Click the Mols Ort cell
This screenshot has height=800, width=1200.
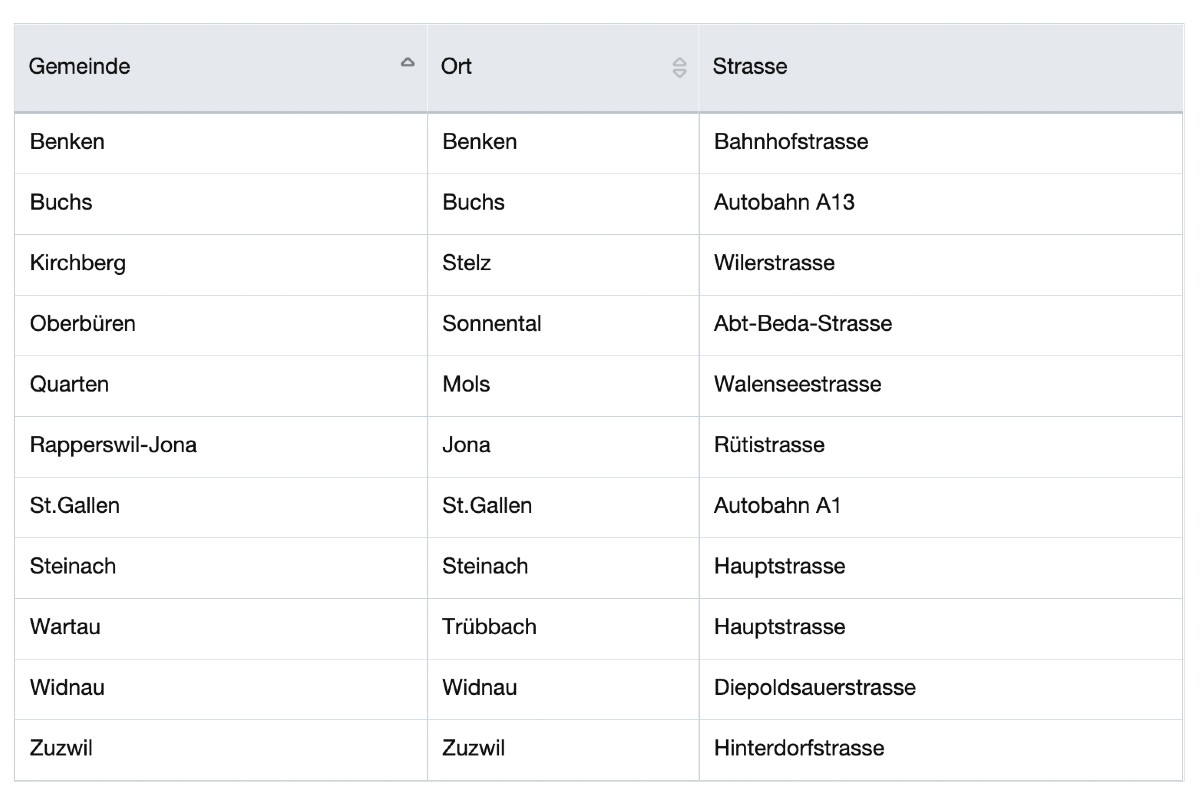pyautogui.click(x=466, y=385)
